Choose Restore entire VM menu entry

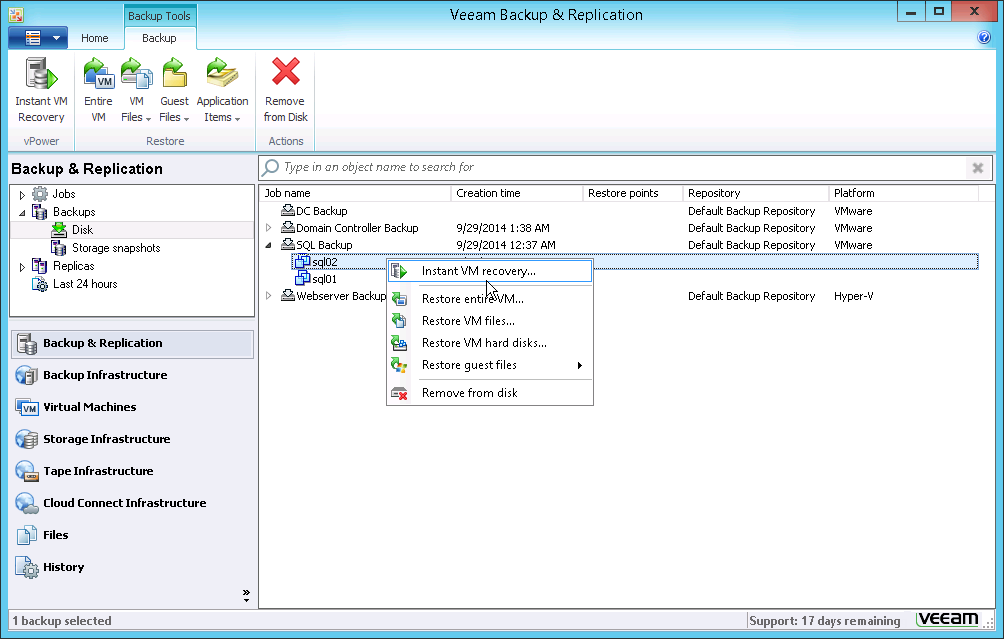click(490, 299)
